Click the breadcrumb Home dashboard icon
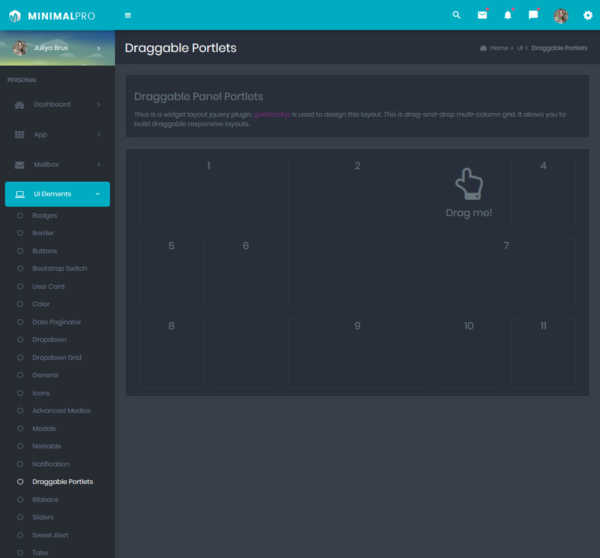The height and width of the screenshot is (558, 600). [483, 48]
